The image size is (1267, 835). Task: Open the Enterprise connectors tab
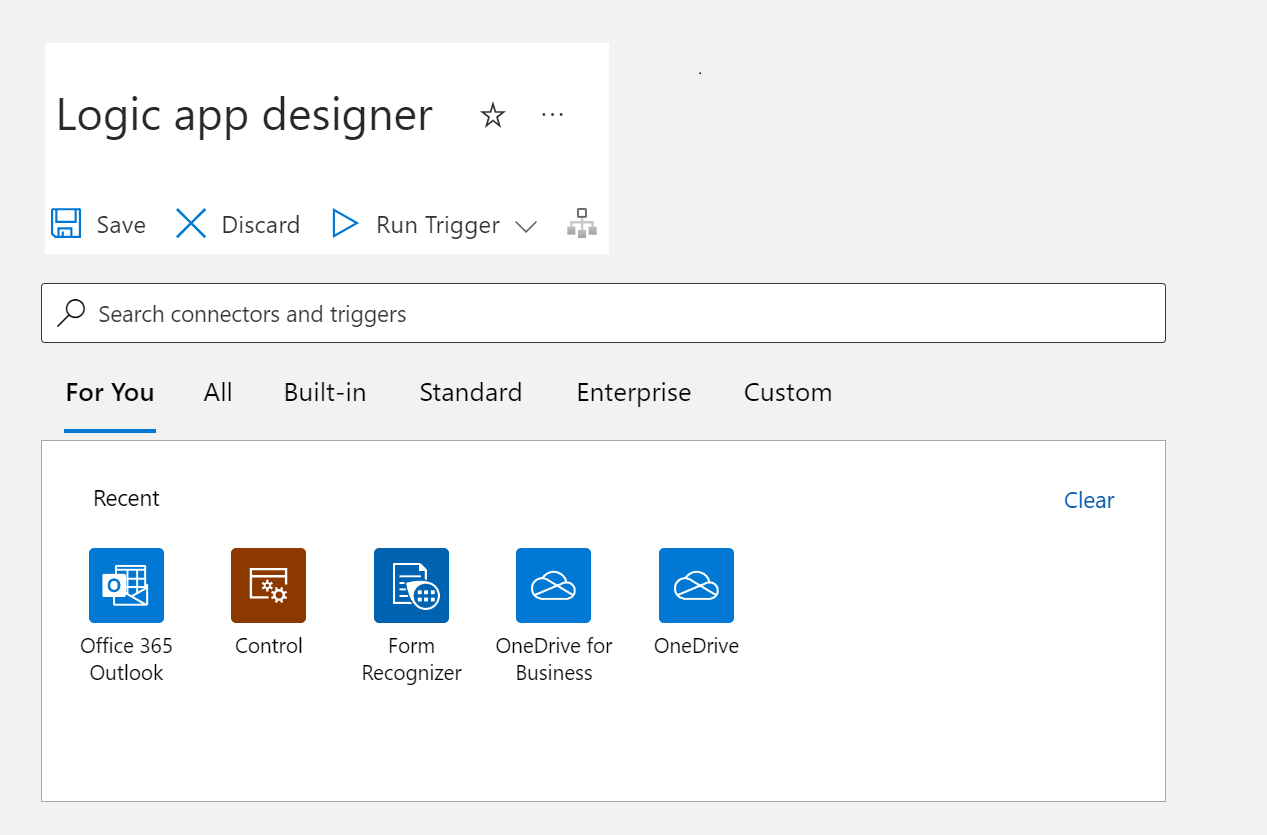[x=633, y=392]
